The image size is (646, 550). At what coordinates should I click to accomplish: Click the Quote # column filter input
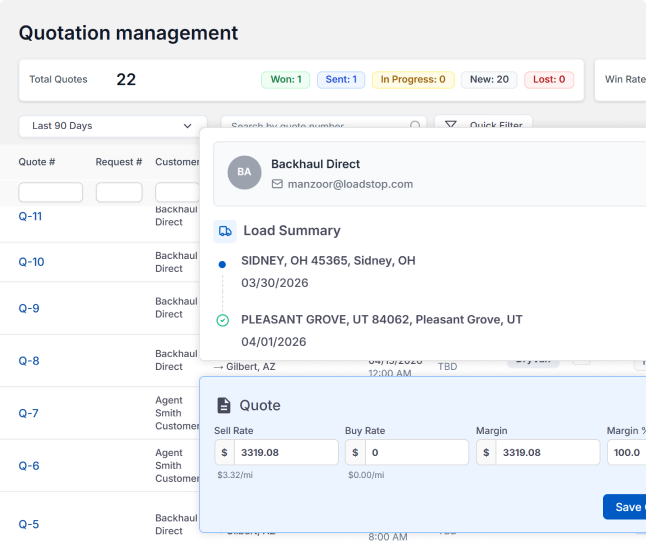click(x=51, y=192)
